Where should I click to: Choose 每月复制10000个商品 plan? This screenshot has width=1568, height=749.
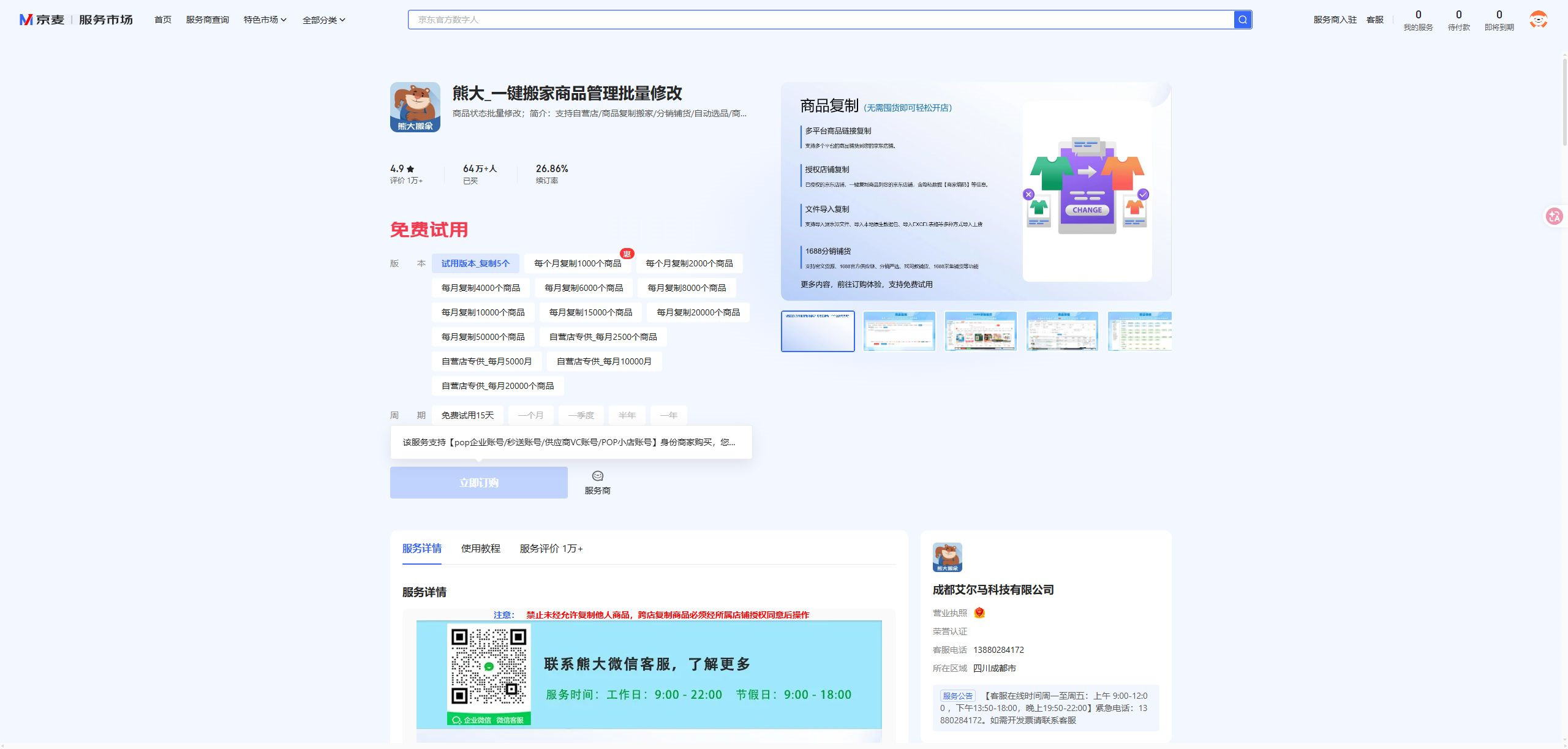pyautogui.click(x=483, y=312)
